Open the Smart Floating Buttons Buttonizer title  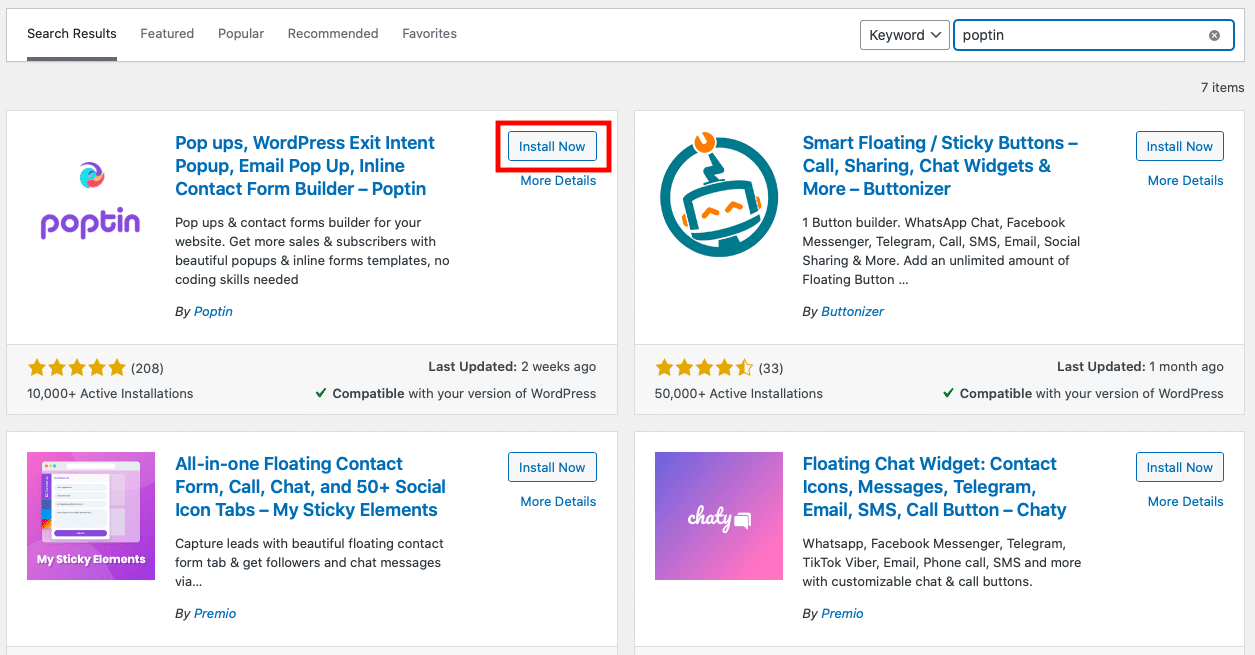tap(940, 166)
